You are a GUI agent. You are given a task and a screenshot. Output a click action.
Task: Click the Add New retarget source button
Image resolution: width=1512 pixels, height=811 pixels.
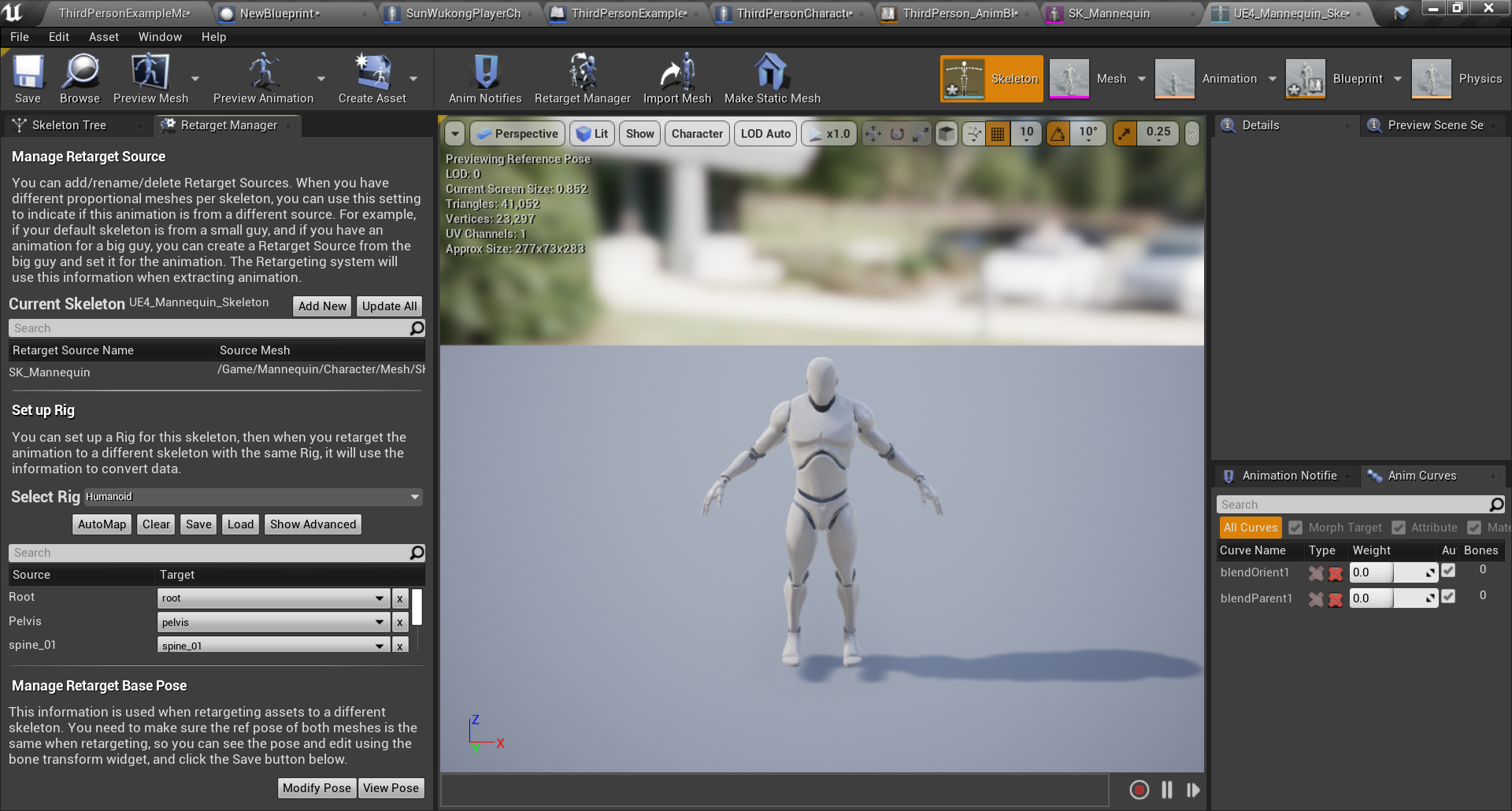[322, 306]
